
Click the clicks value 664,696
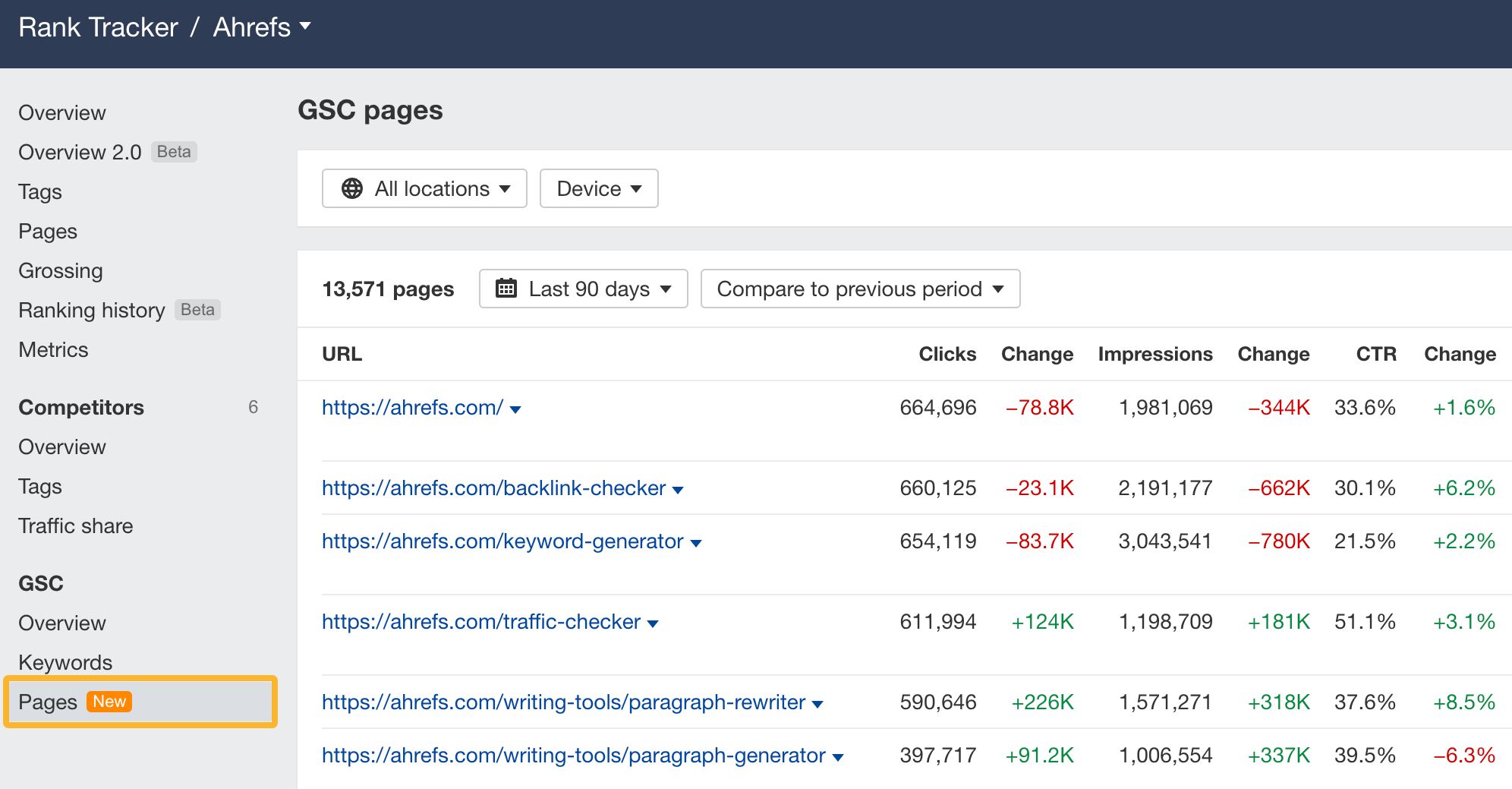938,407
